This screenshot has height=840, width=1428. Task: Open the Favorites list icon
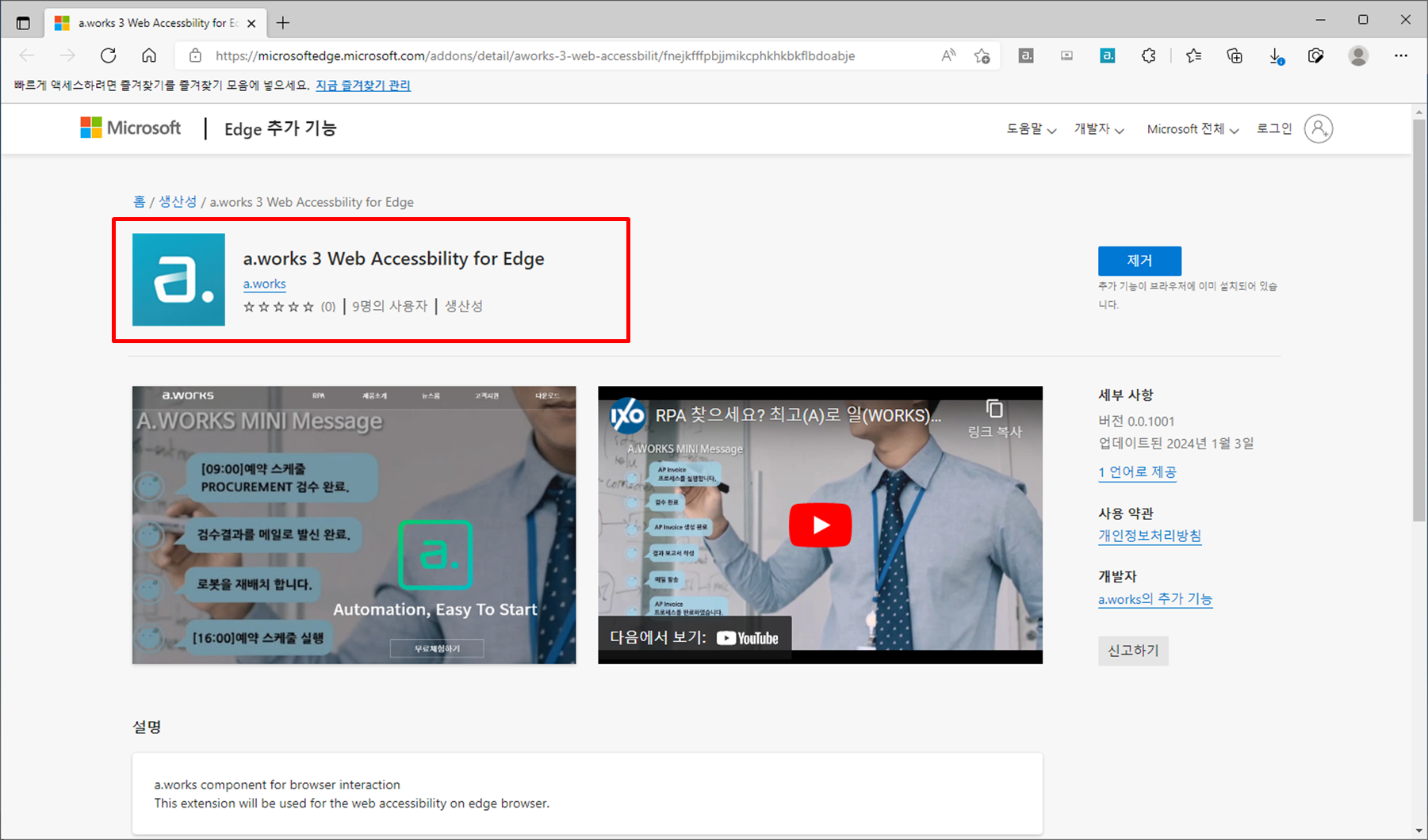click(1193, 55)
